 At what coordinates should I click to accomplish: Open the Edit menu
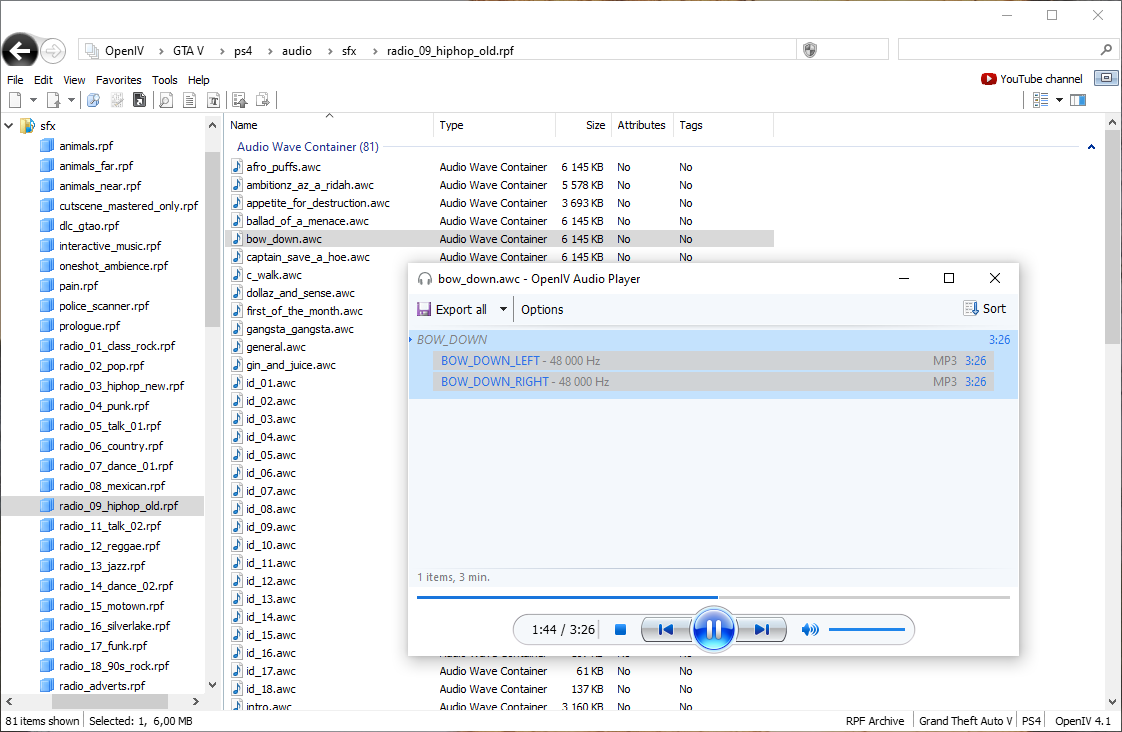43,80
